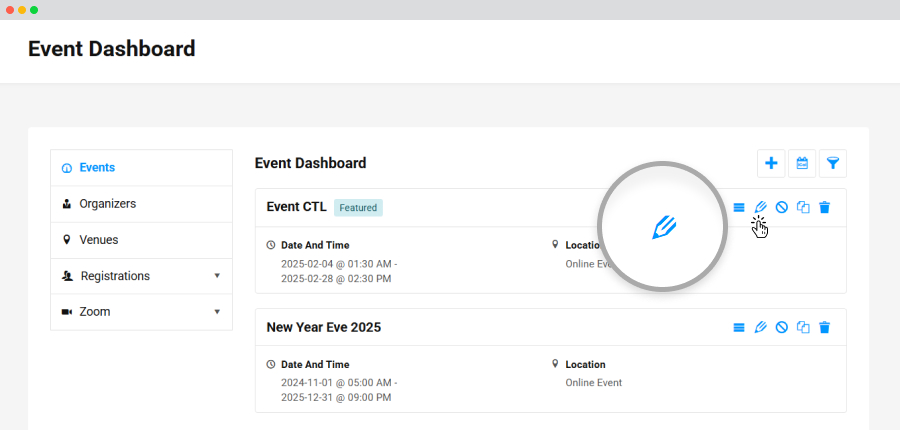This screenshot has height=430, width=900.
Task: Cancel New Year Eve 2025 via ban icon
Action: pos(782,327)
